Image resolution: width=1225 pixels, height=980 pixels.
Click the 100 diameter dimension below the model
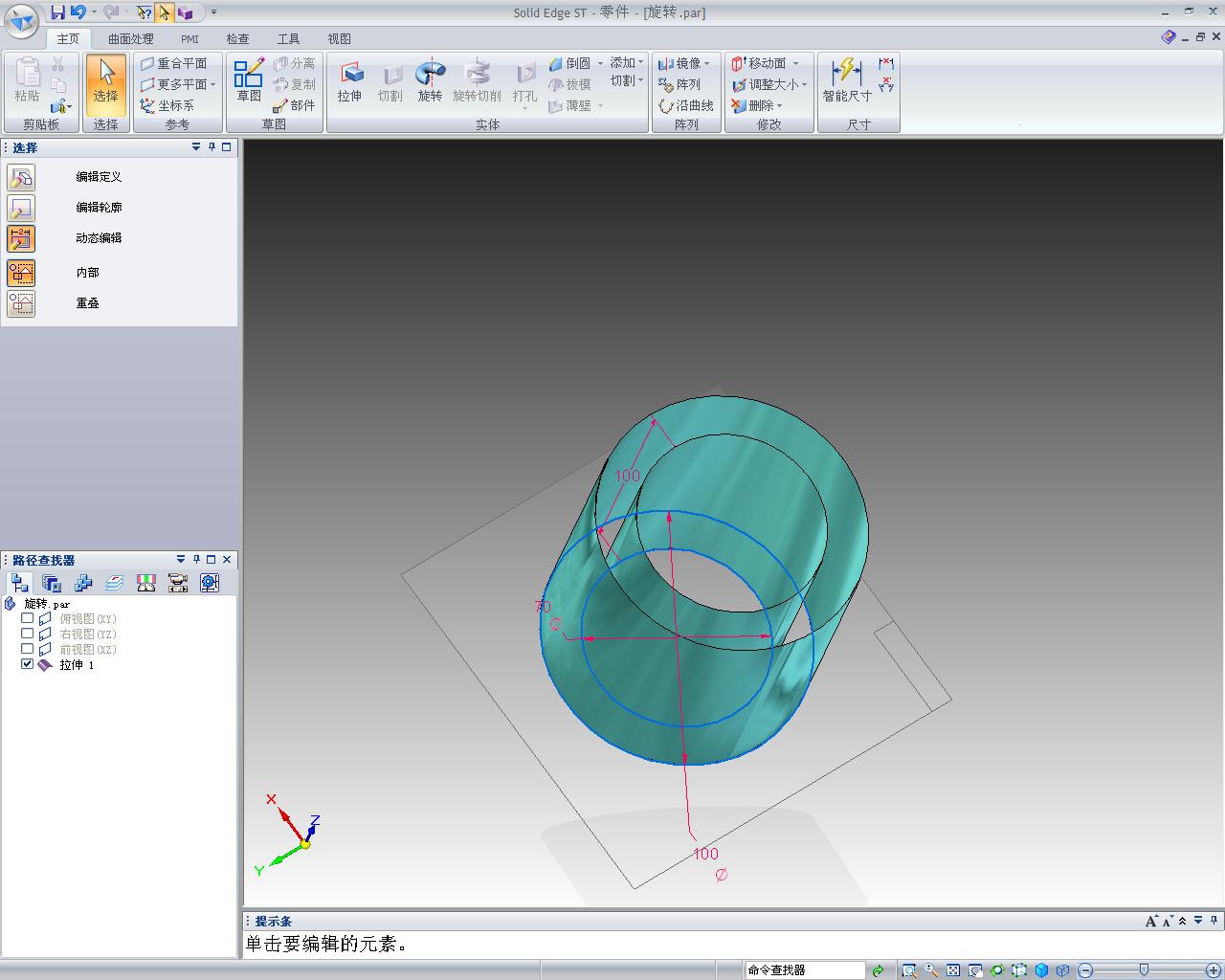[x=705, y=854]
